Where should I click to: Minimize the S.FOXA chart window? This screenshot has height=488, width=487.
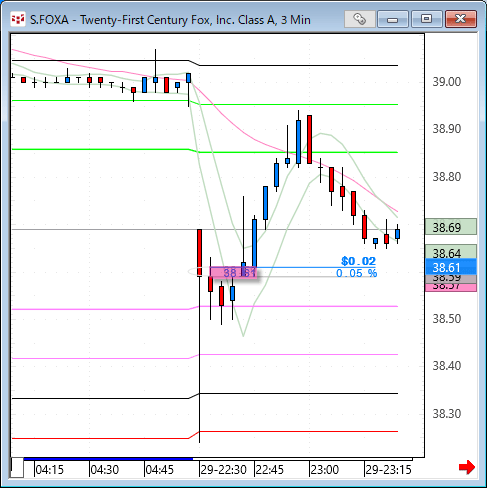click(x=393, y=19)
